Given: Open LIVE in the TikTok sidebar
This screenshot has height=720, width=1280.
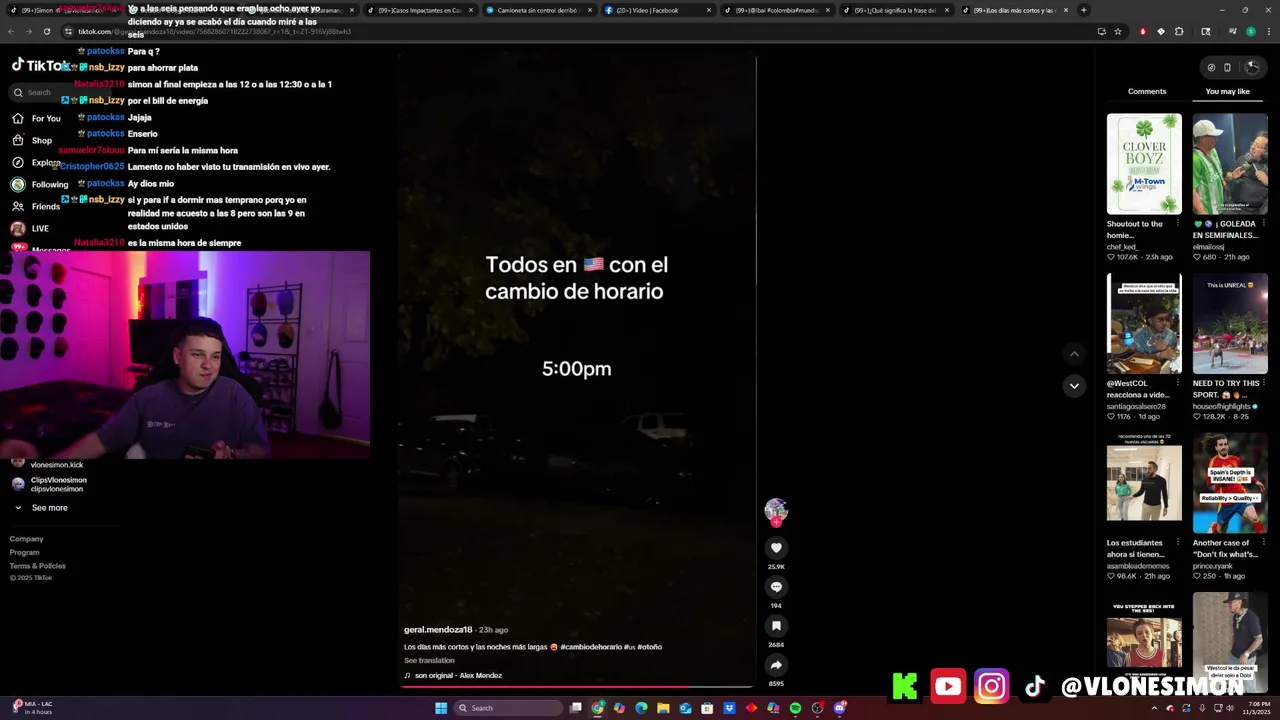Looking at the screenshot, I should click(30, 228).
